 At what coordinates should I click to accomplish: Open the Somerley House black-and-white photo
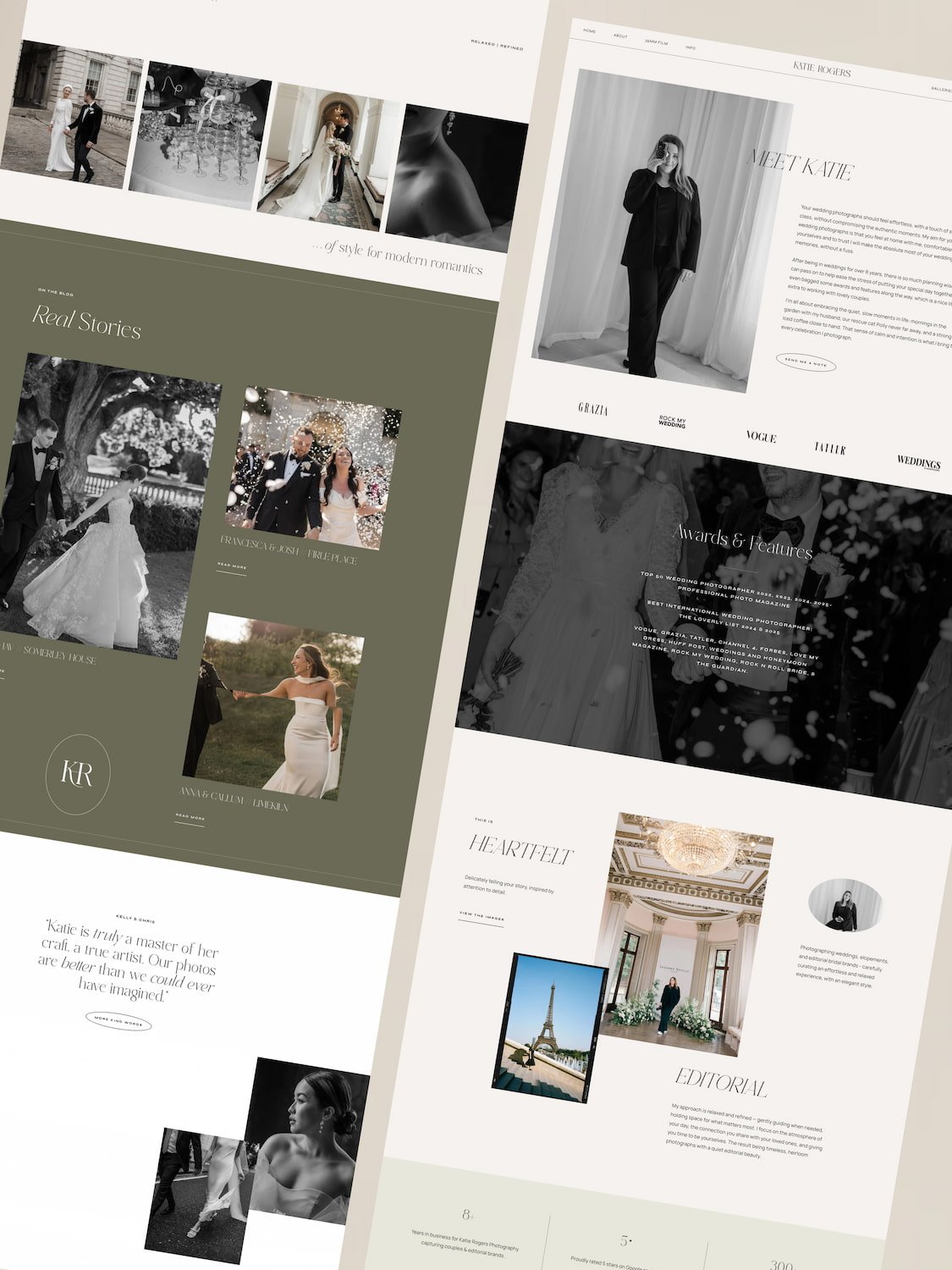coord(106,505)
